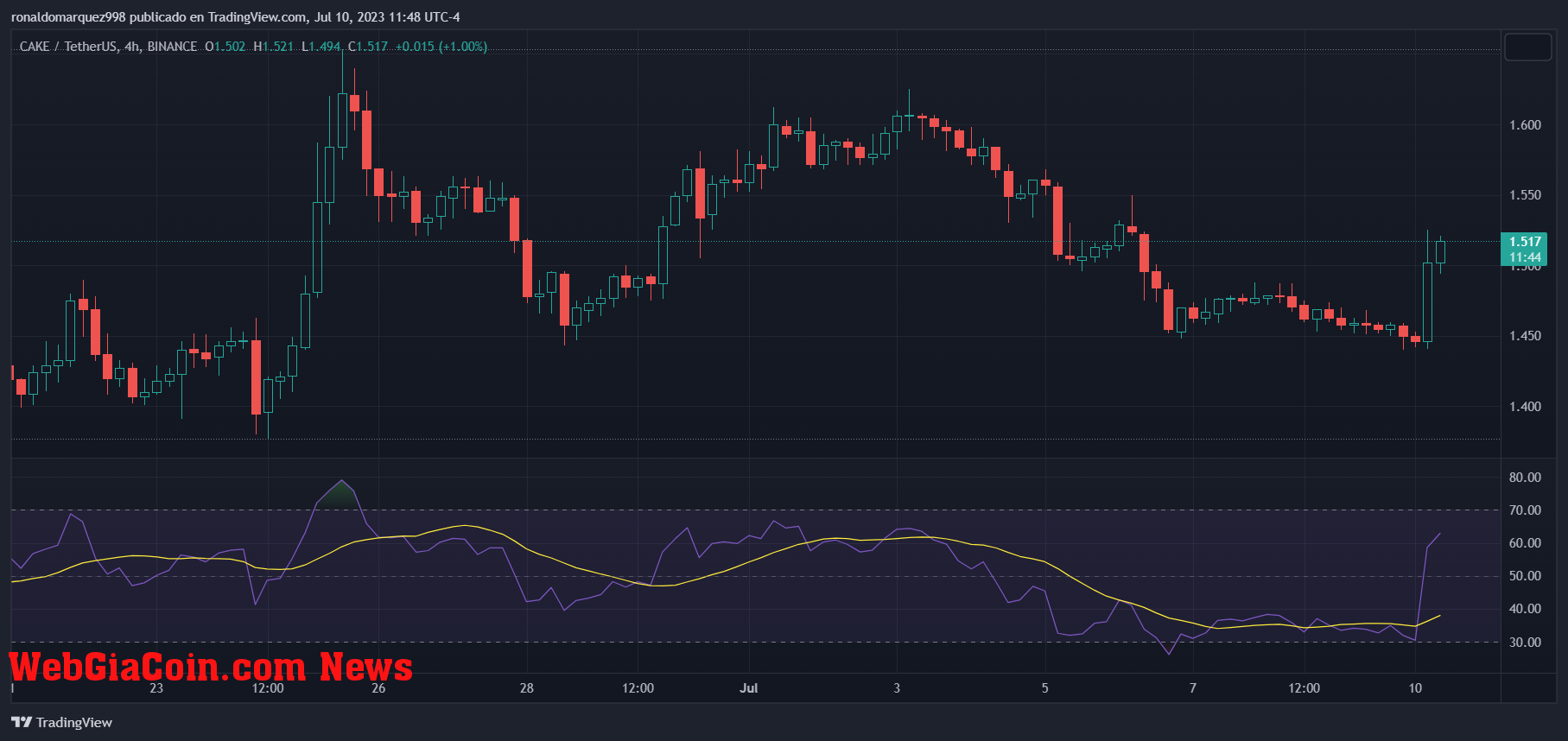Click the RSI 70.00 axis label
1568x741 pixels.
tap(1525, 510)
